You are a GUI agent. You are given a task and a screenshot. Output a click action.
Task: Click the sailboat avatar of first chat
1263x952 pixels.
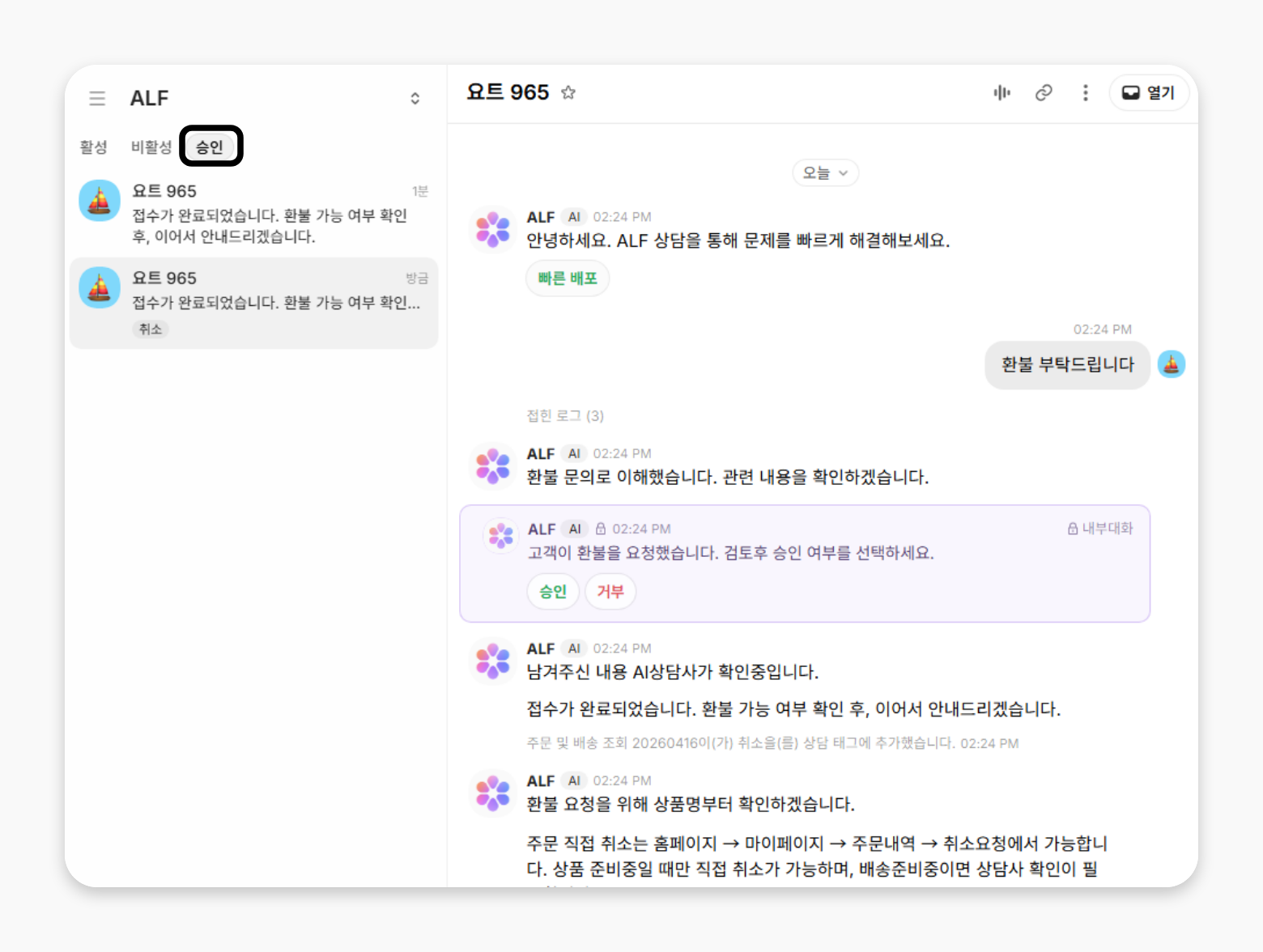point(100,201)
